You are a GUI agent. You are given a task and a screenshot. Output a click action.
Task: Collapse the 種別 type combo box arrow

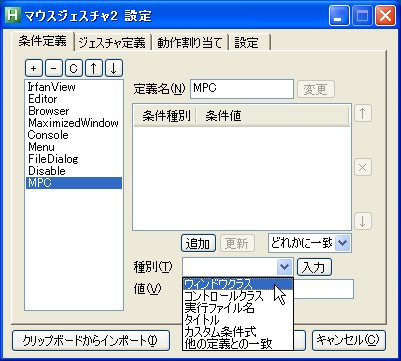pos(284,267)
